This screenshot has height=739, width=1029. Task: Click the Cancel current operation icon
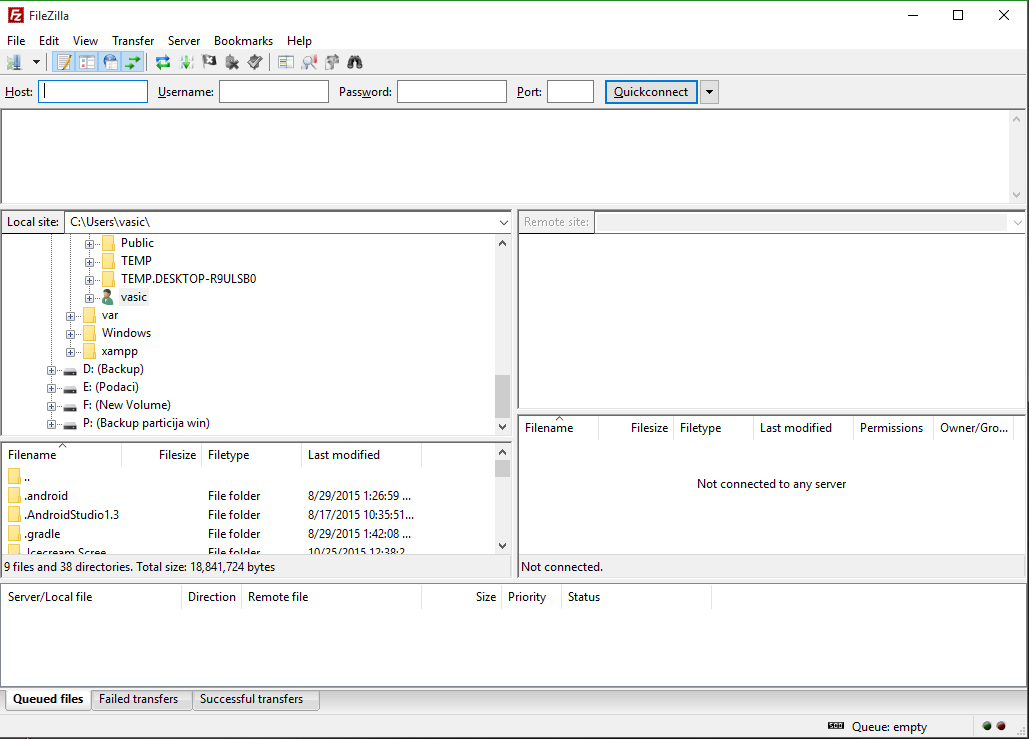point(210,62)
